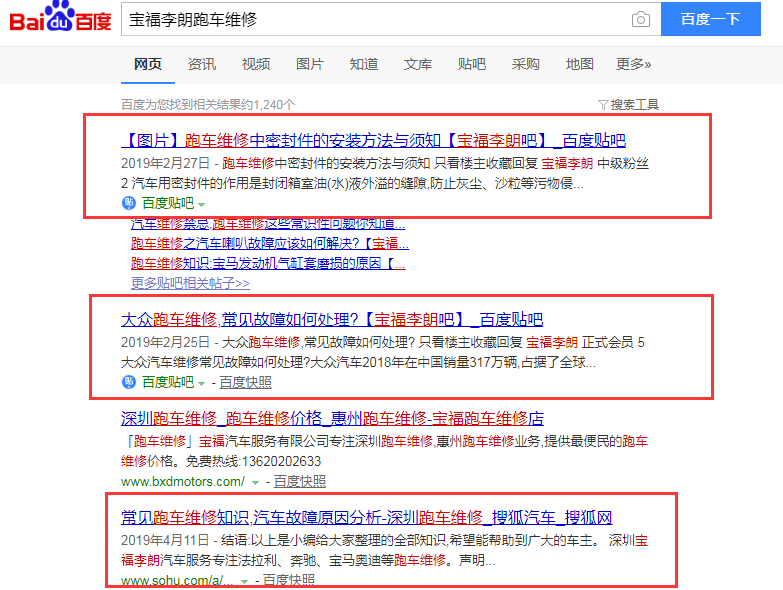Click the www.sohu.com/a/... URL
783x590 pixels.
(177, 581)
